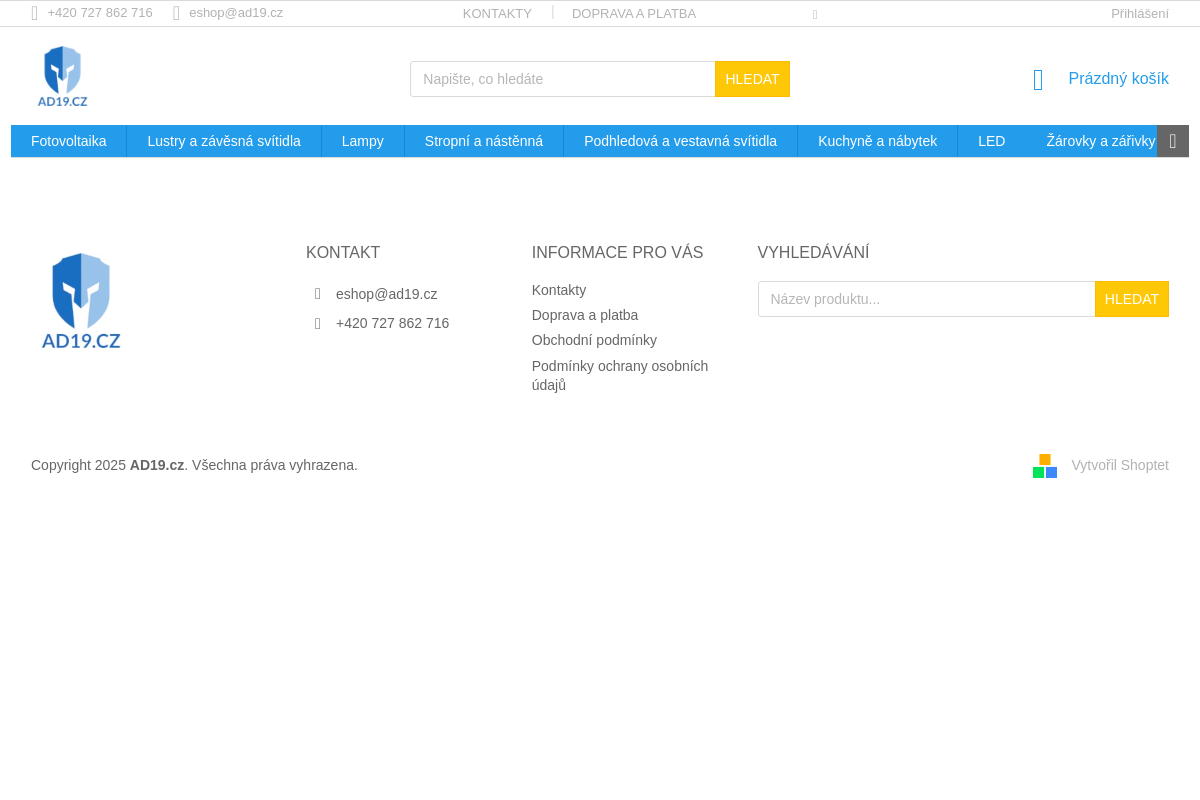The width and height of the screenshot is (1200, 800).
Task: Click the footer phone icon
Action: click(x=318, y=323)
